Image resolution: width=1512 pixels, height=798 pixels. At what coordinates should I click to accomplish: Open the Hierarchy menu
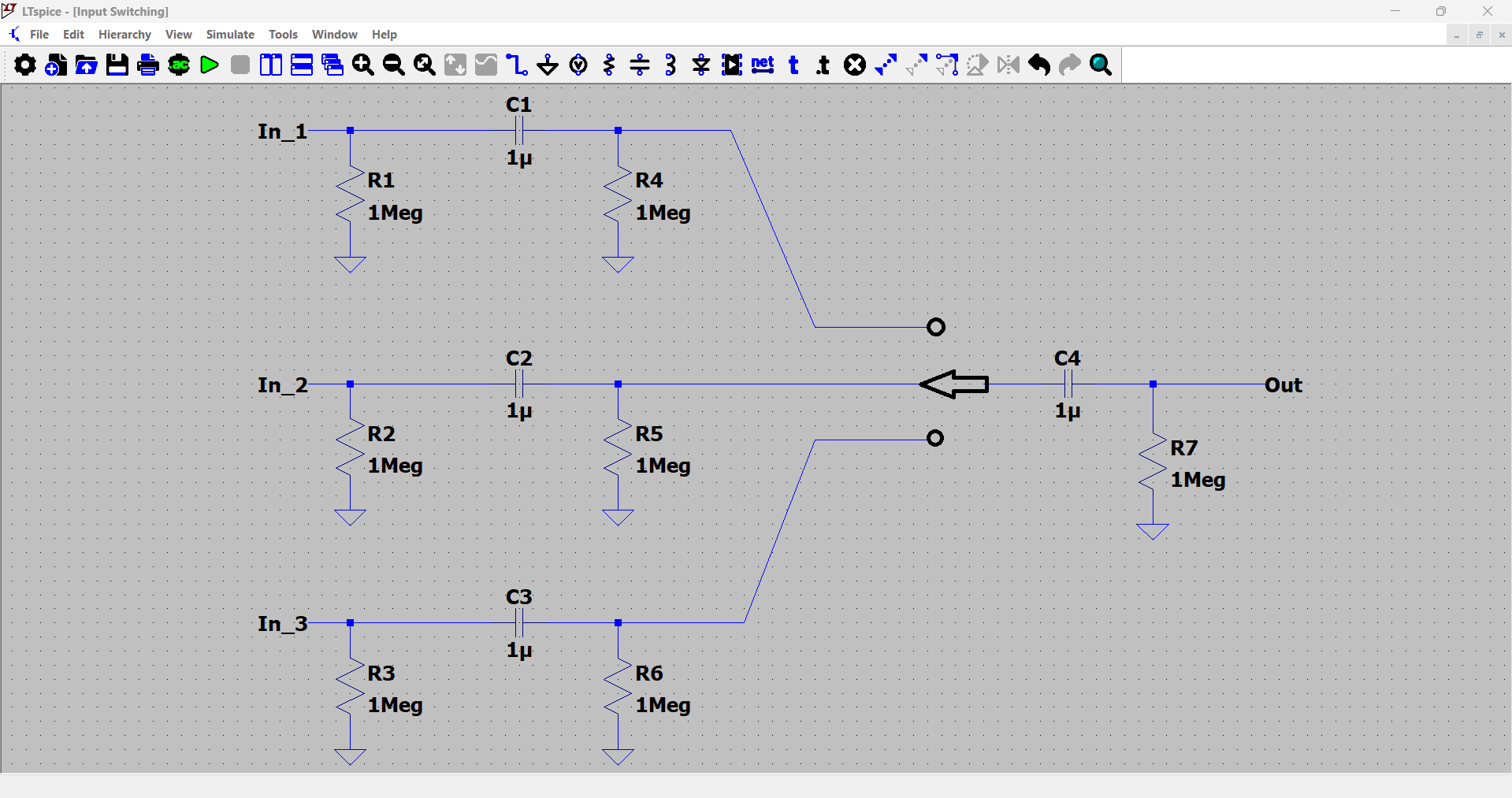(x=124, y=35)
